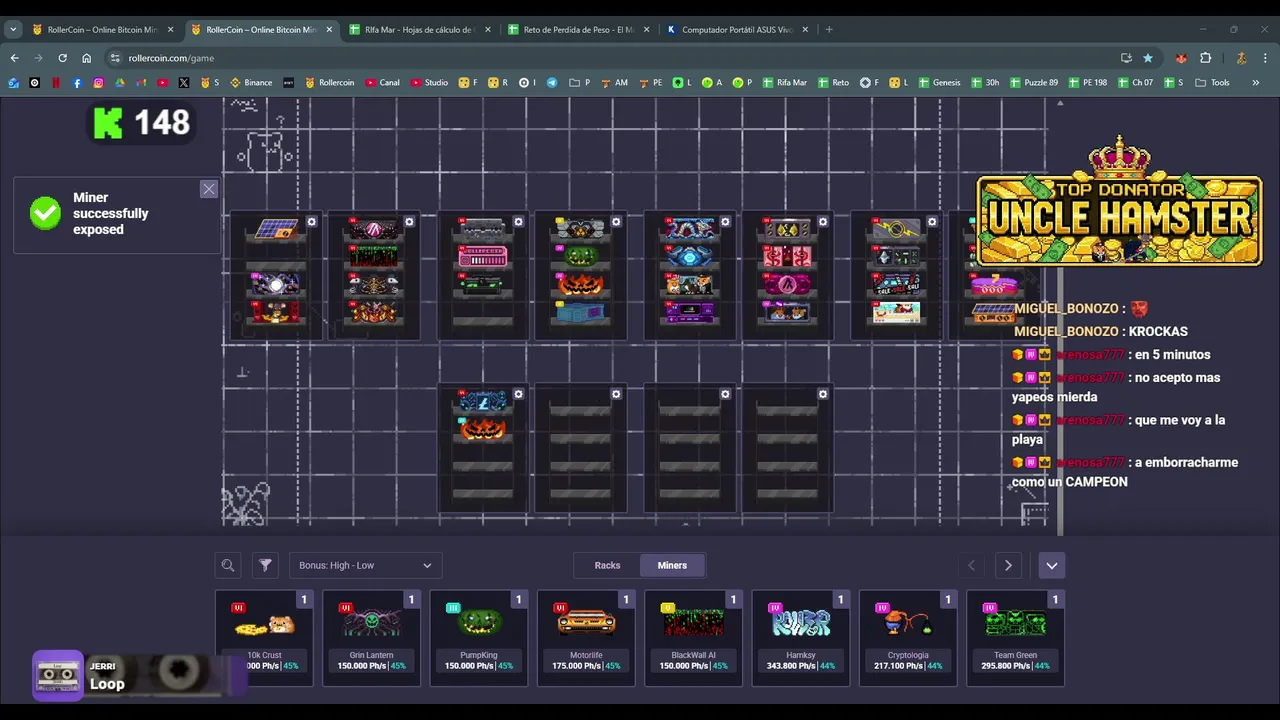Open options of the third top-row rack
The image size is (1280, 720).
tap(518, 222)
